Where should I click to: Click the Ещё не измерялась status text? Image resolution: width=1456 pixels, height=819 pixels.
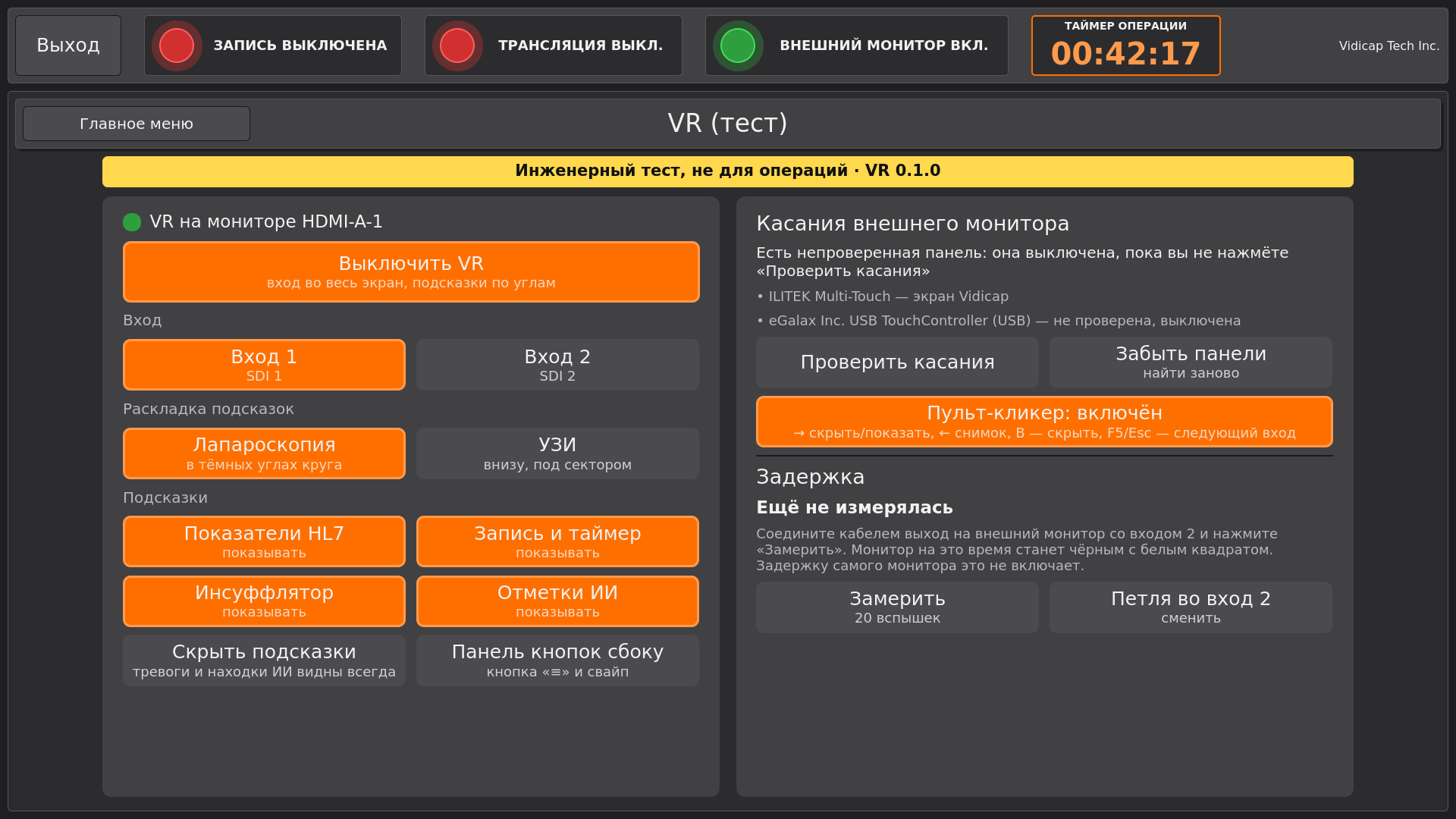coord(855,508)
